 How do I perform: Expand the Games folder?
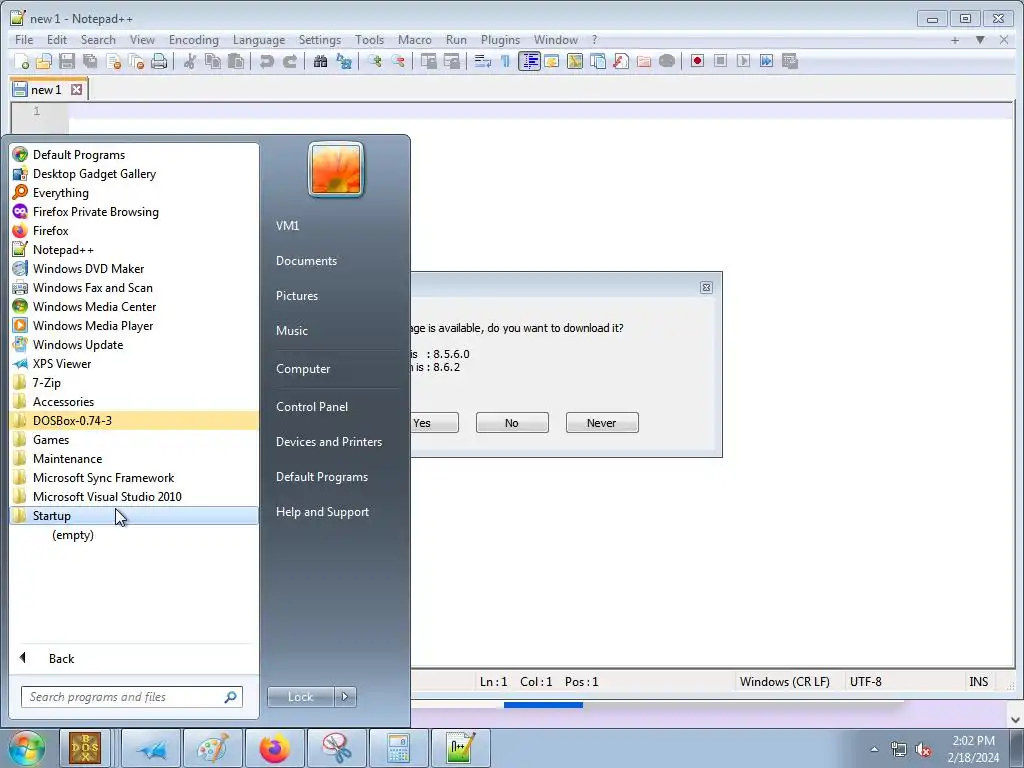point(134,440)
